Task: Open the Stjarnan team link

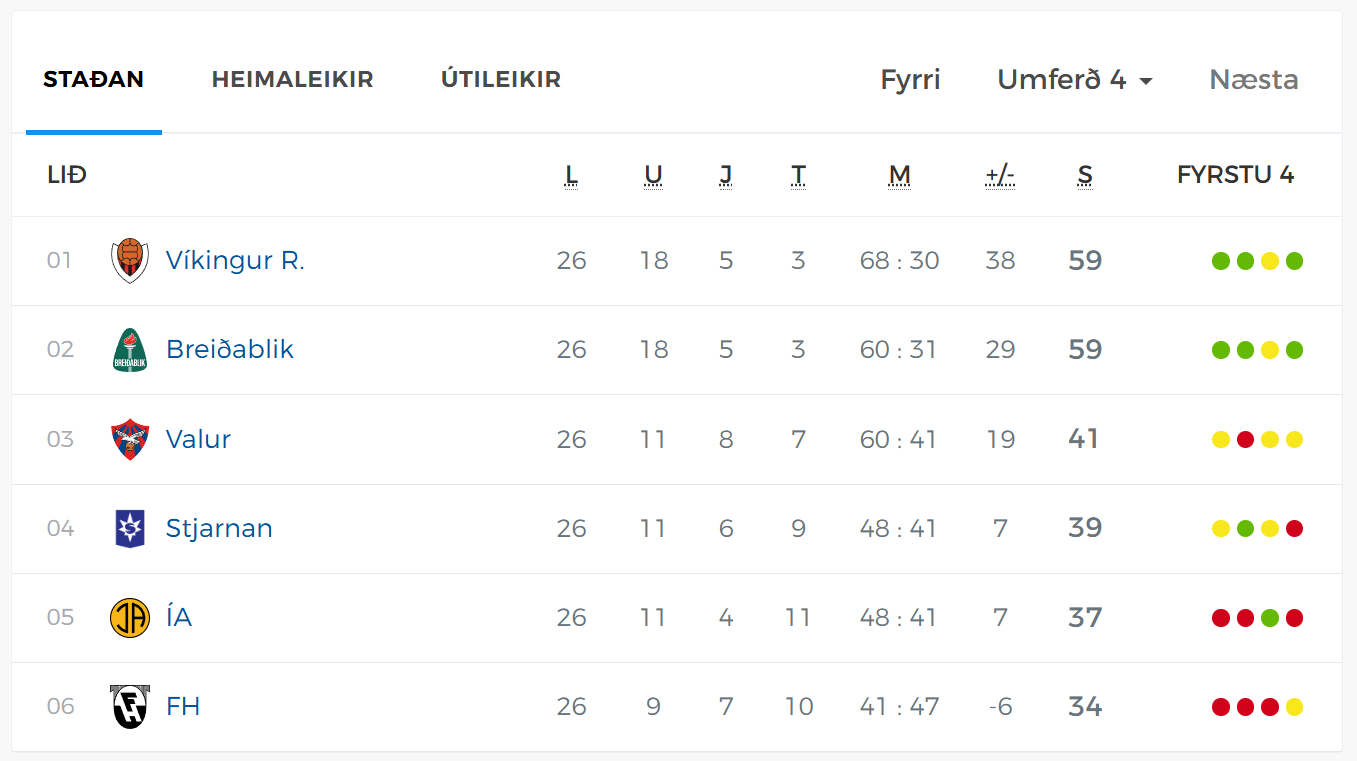Action: 219,528
